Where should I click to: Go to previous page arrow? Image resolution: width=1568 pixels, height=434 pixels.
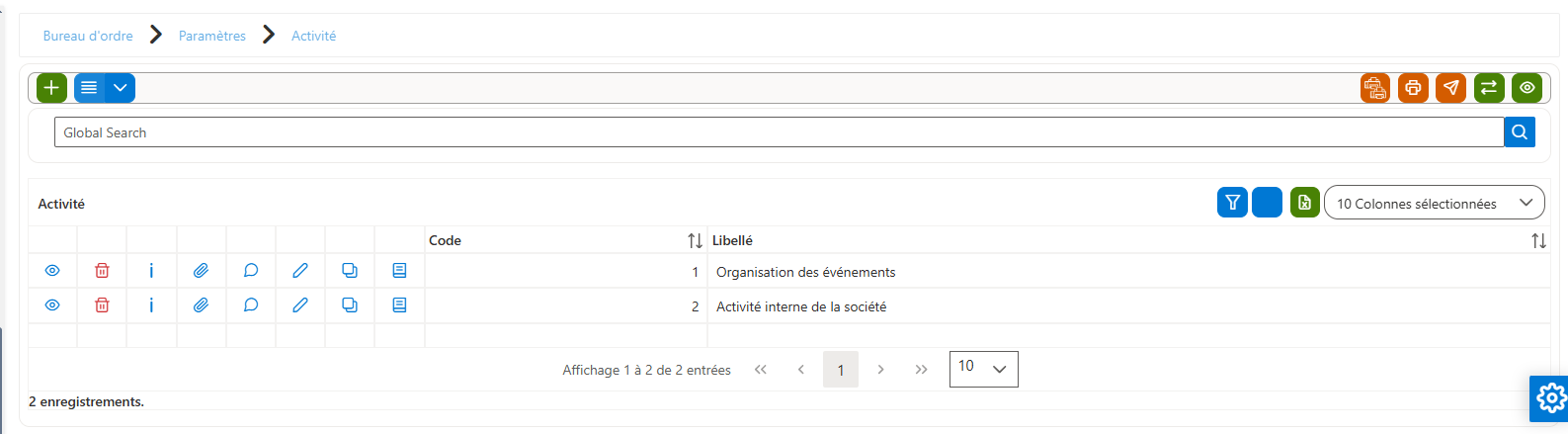coord(800,370)
